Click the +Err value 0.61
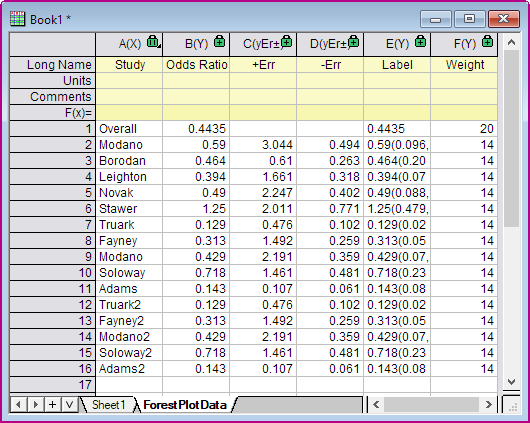The width and height of the screenshot is (530, 423). coord(263,161)
